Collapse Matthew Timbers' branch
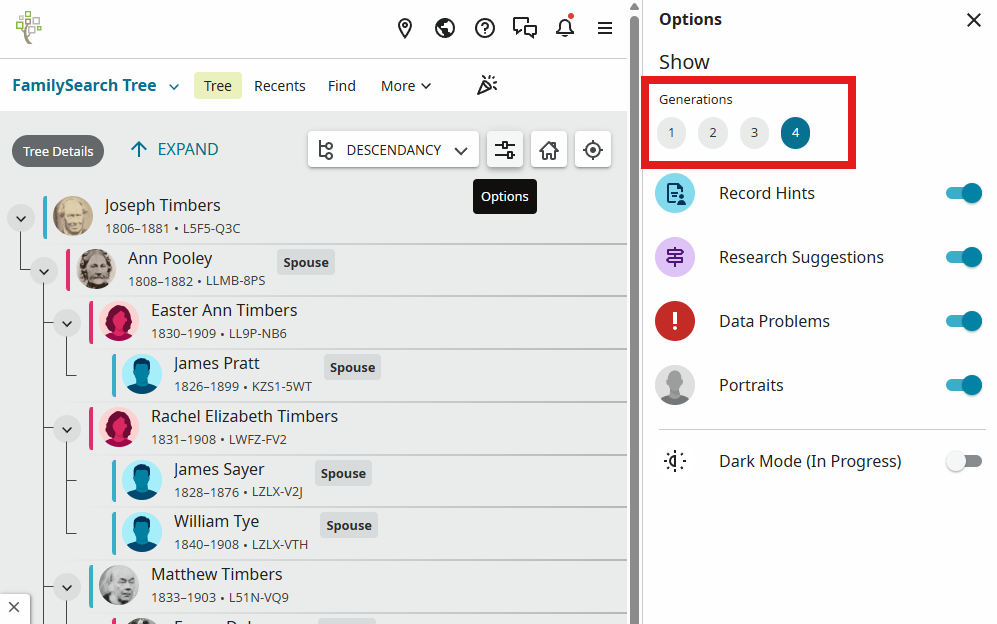The width and height of the screenshot is (997, 624). pyautogui.click(x=67, y=588)
